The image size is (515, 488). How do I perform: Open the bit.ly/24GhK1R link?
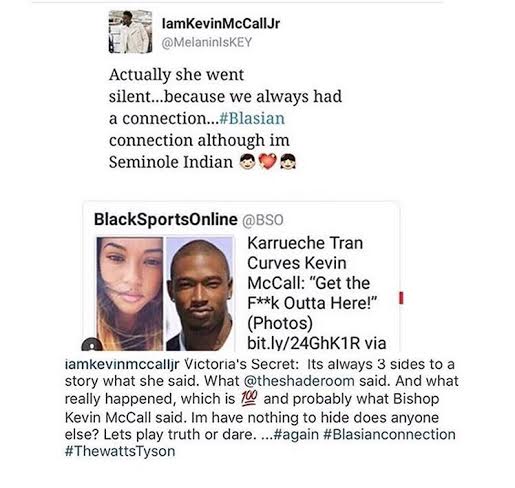(303, 343)
